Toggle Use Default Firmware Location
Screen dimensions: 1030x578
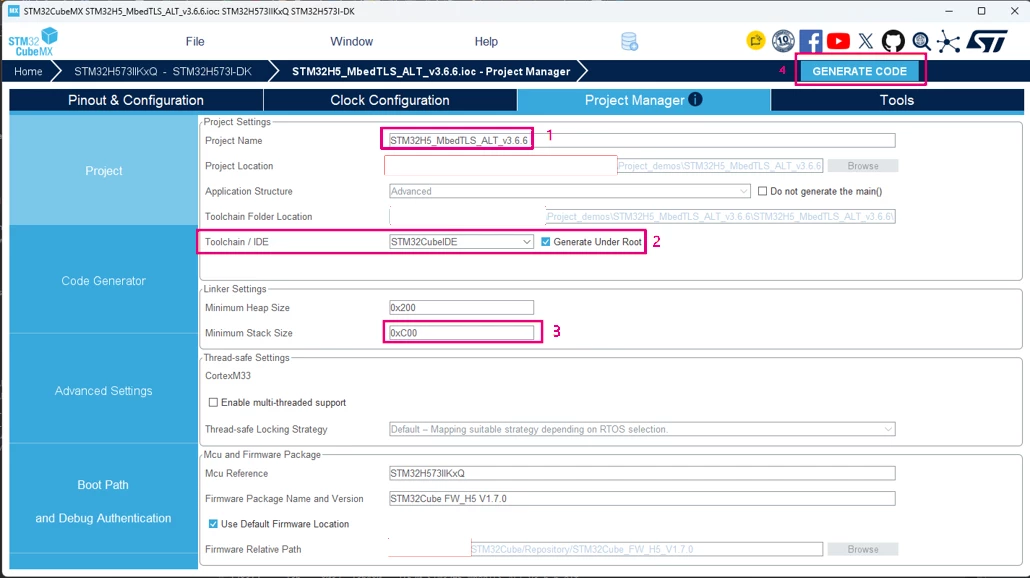(x=213, y=523)
